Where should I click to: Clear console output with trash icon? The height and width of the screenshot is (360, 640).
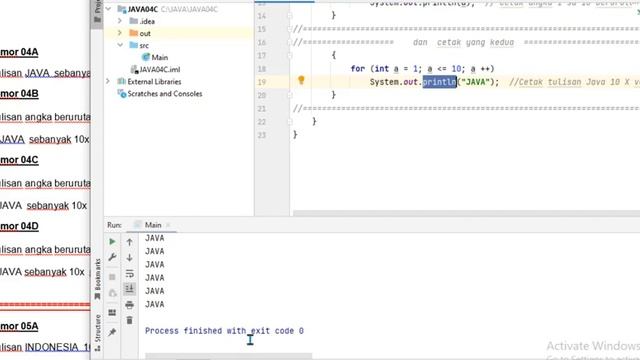pyautogui.click(x=129, y=320)
